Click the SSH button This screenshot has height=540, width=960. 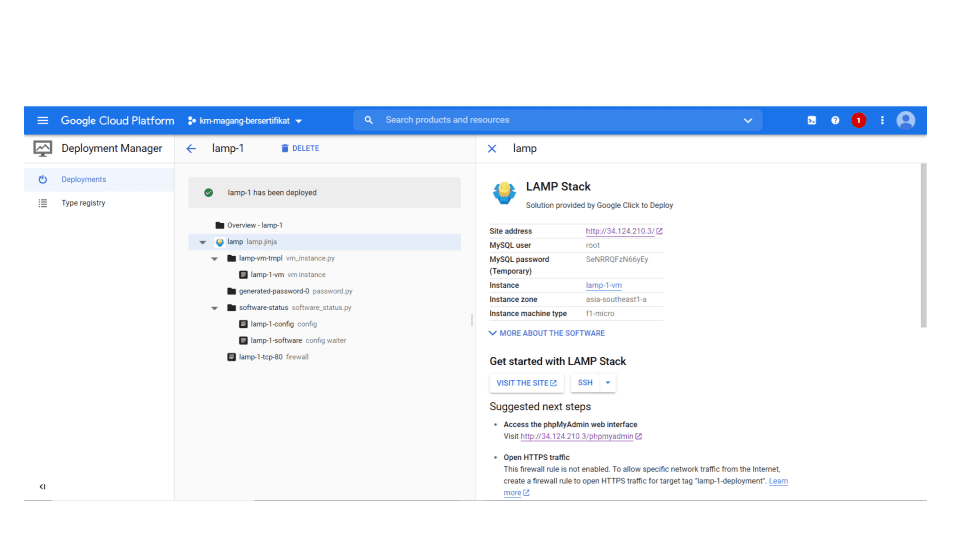(x=585, y=383)
